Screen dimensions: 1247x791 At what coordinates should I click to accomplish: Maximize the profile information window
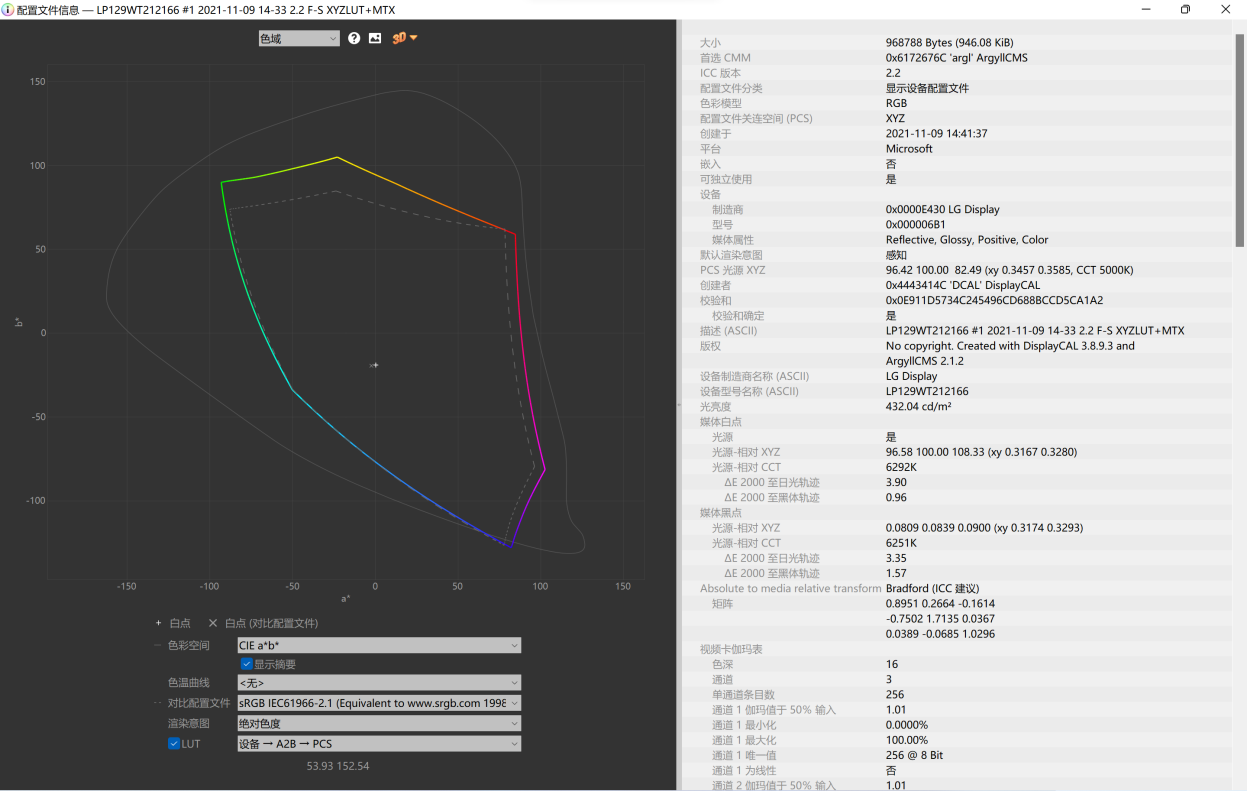coord(1185,10)
